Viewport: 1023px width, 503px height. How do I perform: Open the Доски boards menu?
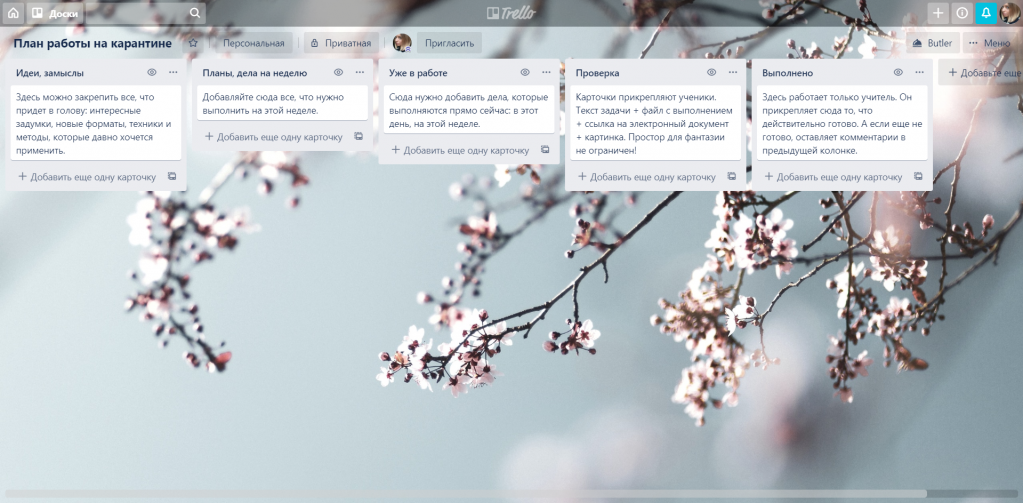point(55,13)
